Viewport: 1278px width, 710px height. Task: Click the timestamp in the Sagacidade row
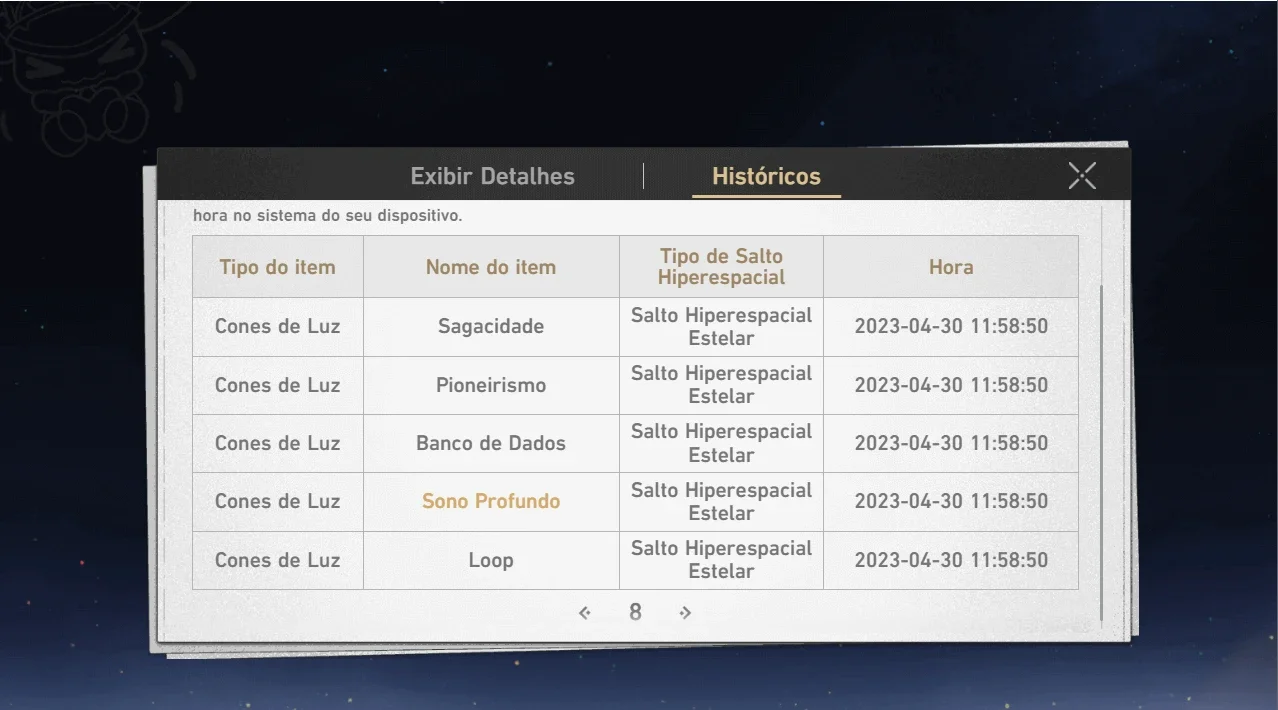pos(951,326)
